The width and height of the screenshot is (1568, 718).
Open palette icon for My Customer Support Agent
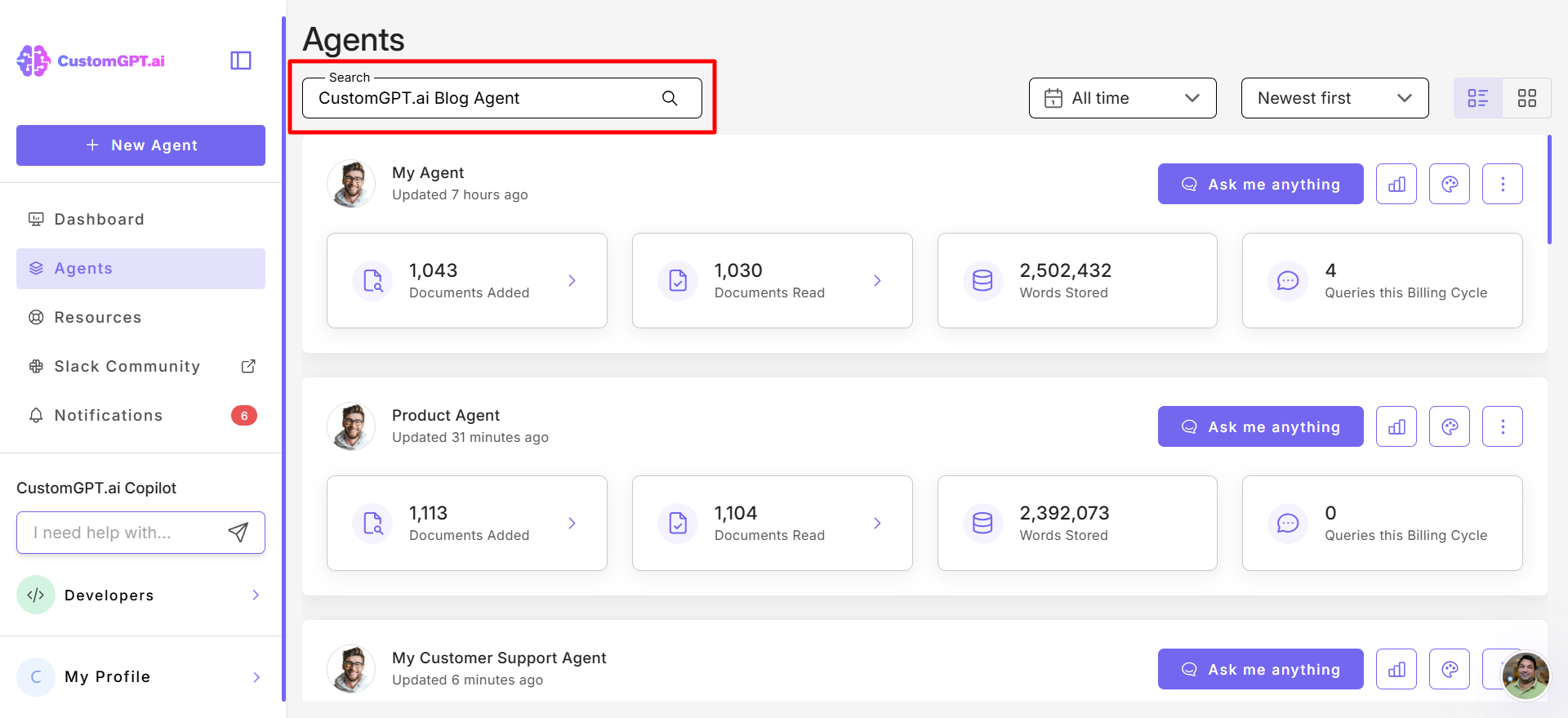1450,669
